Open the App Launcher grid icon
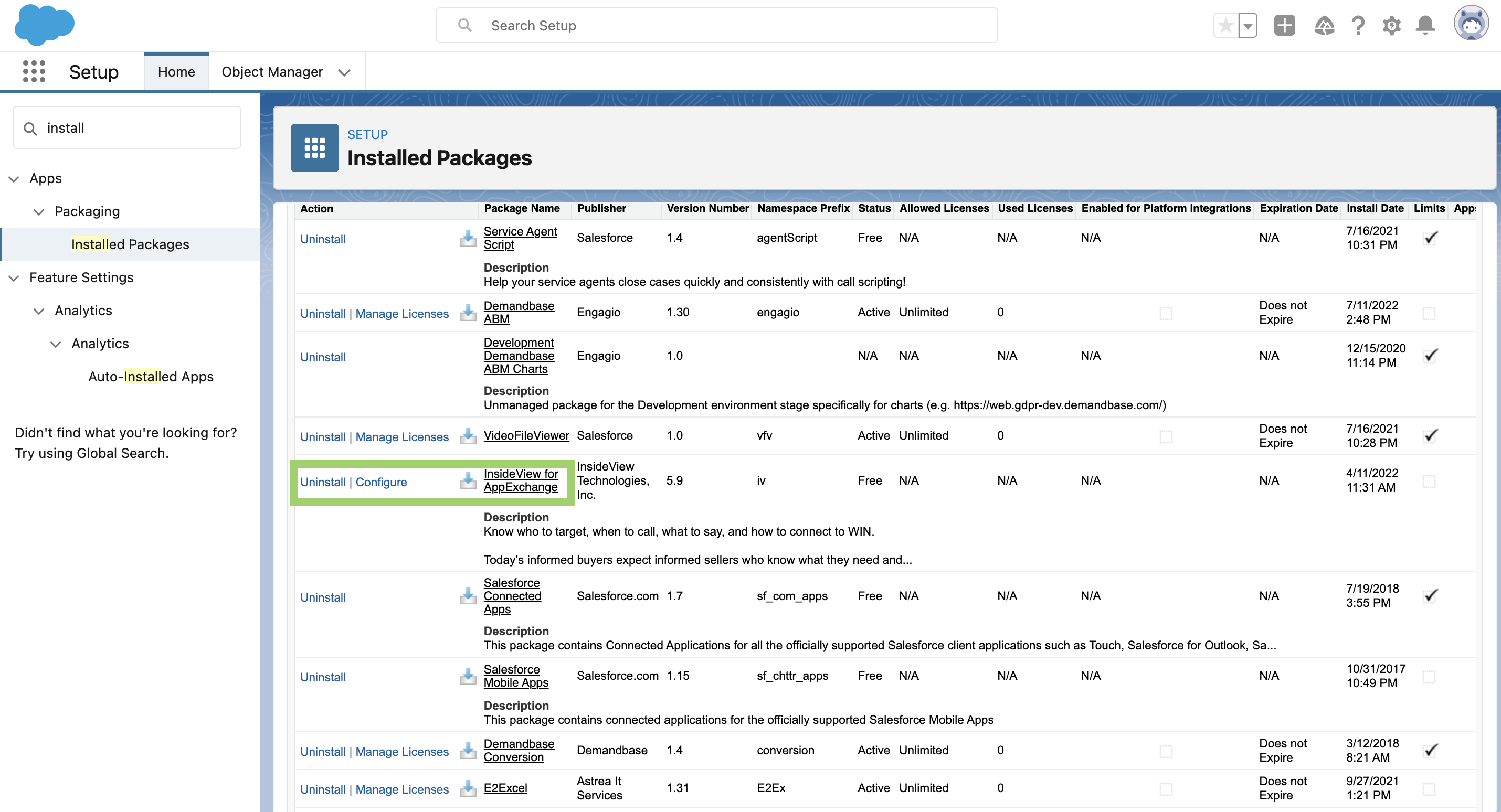The height and width of the screenshot is (812, 1501). tap(34, 71)
